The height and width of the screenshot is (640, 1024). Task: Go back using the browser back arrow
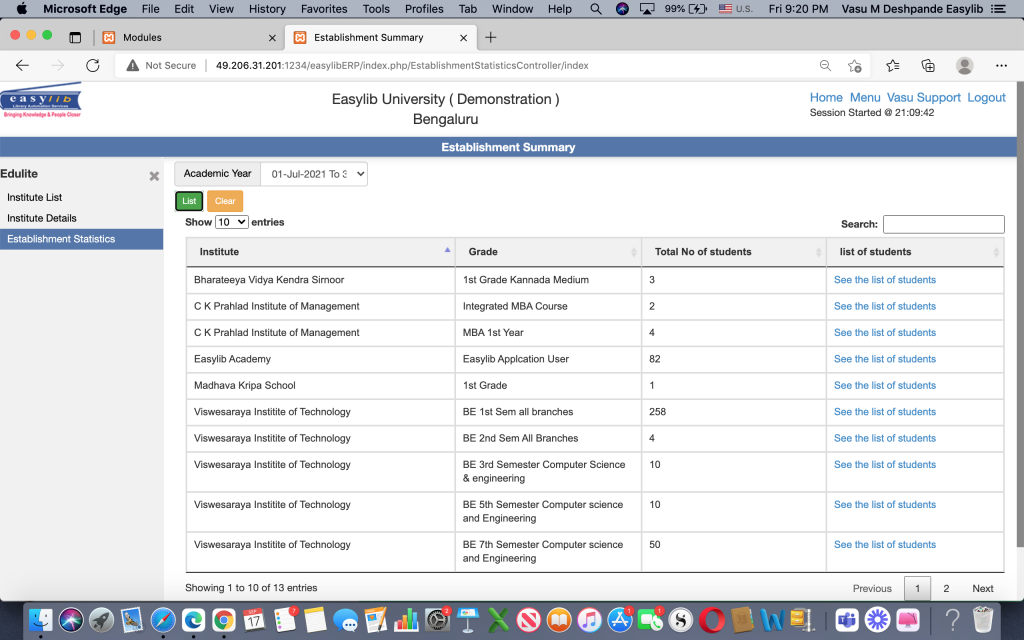pyautogui.click(x=22, y=65)
